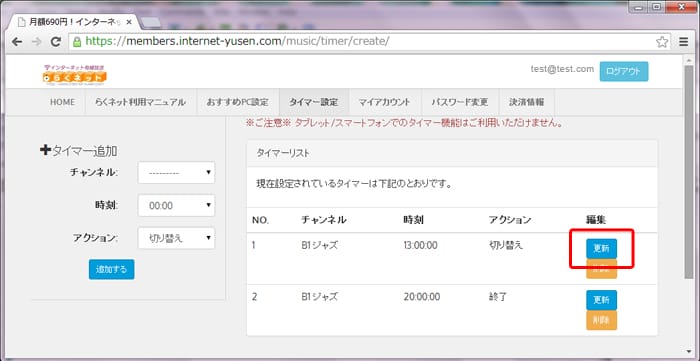
Task: Open 決済情報 menu item
Action: (527, 102)
